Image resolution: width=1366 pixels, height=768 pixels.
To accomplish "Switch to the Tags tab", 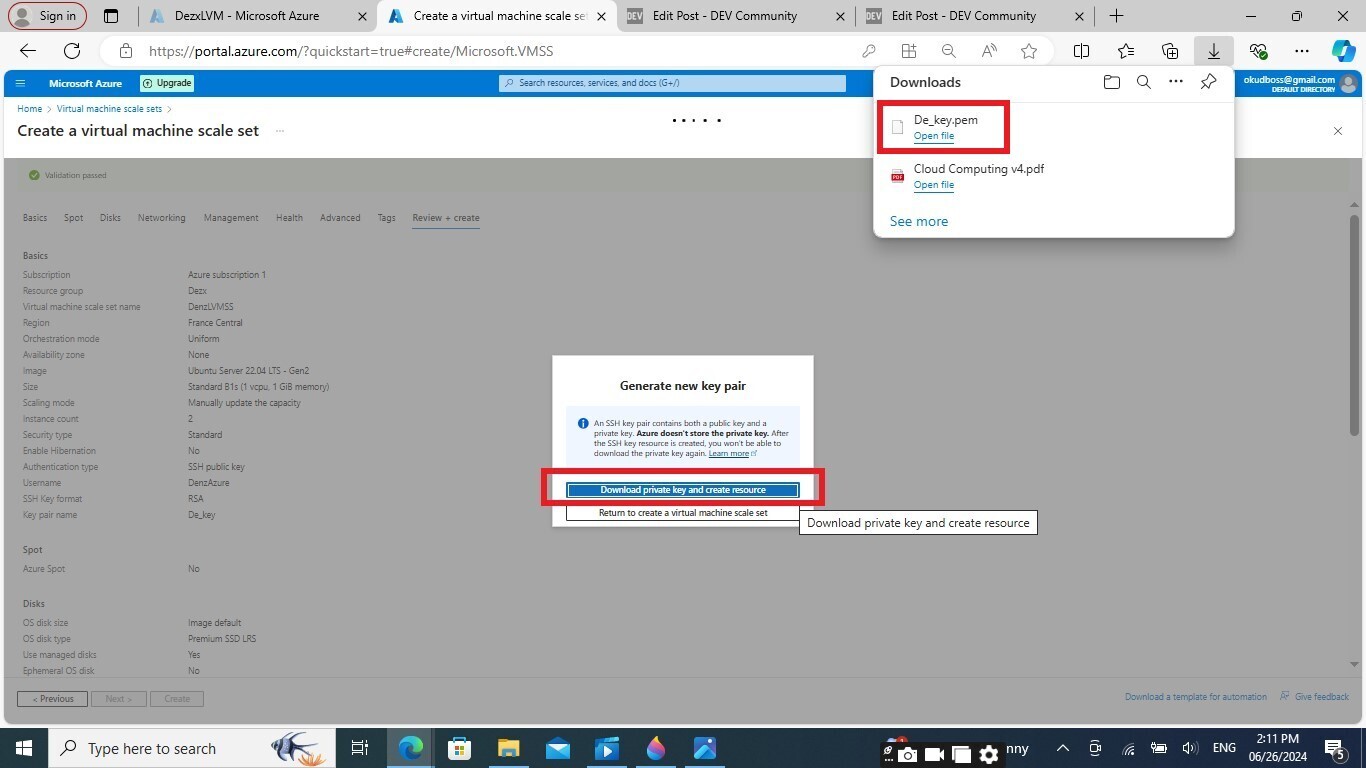I will click(386, 218).
